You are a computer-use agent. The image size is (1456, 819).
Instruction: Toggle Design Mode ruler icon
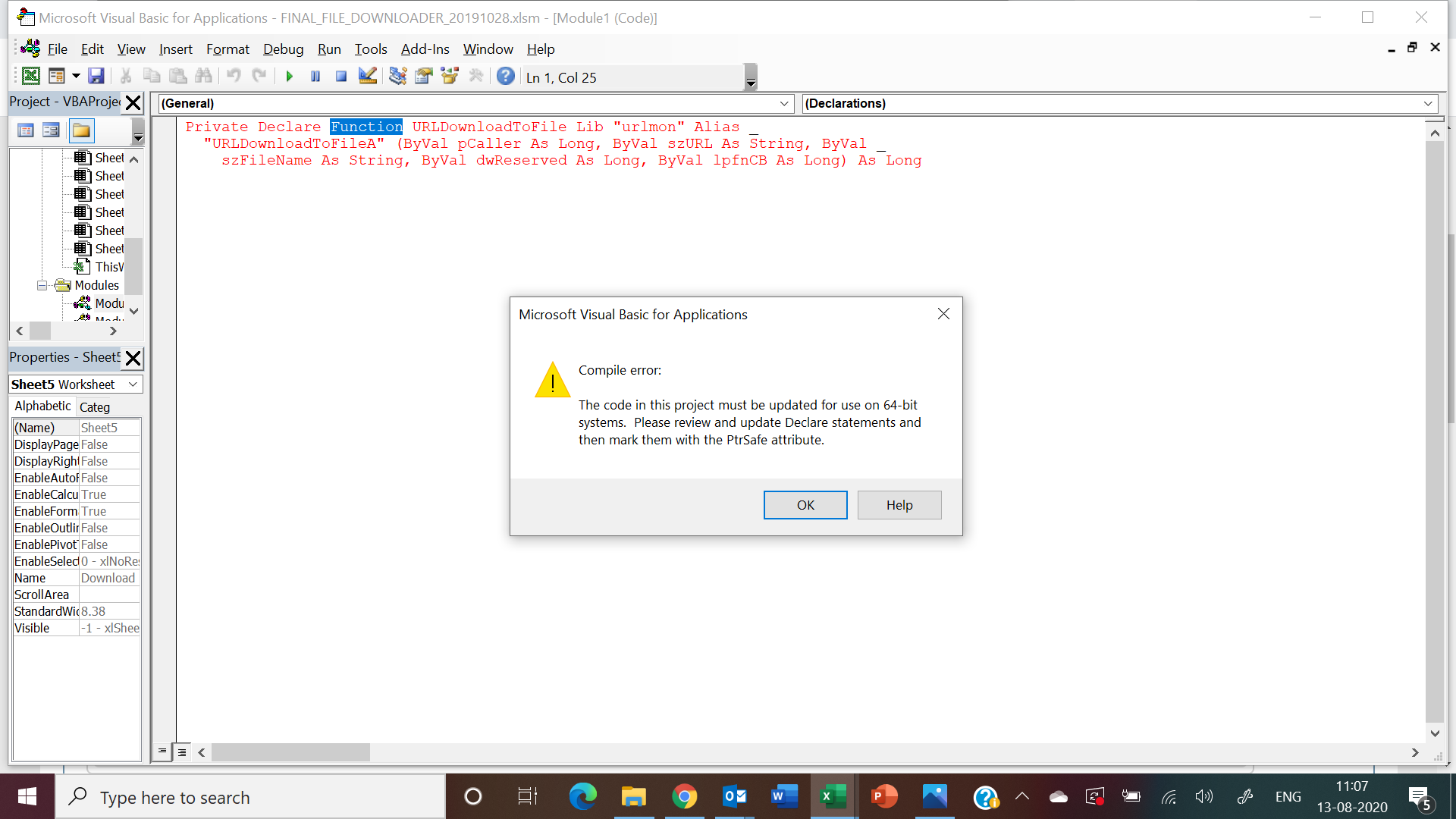(368, 76)
